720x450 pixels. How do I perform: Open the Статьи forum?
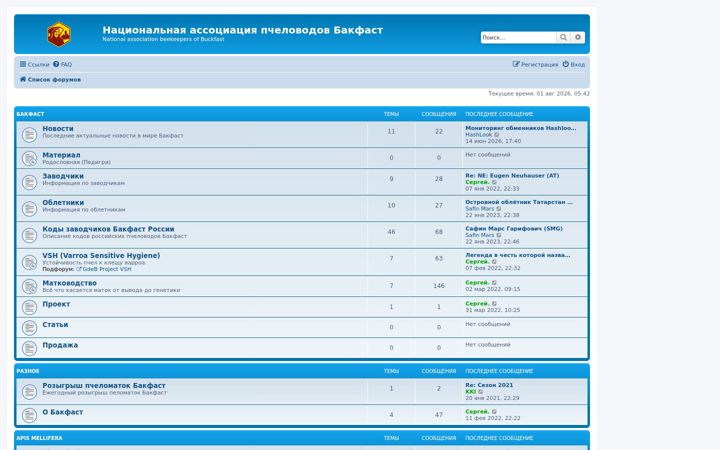click(x=55, y=324)
